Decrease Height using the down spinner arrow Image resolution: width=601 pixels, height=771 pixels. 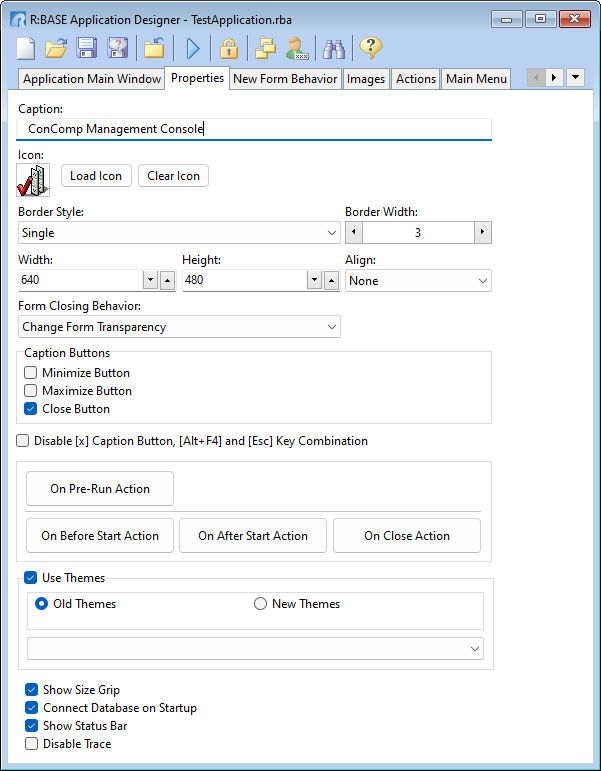314,280
